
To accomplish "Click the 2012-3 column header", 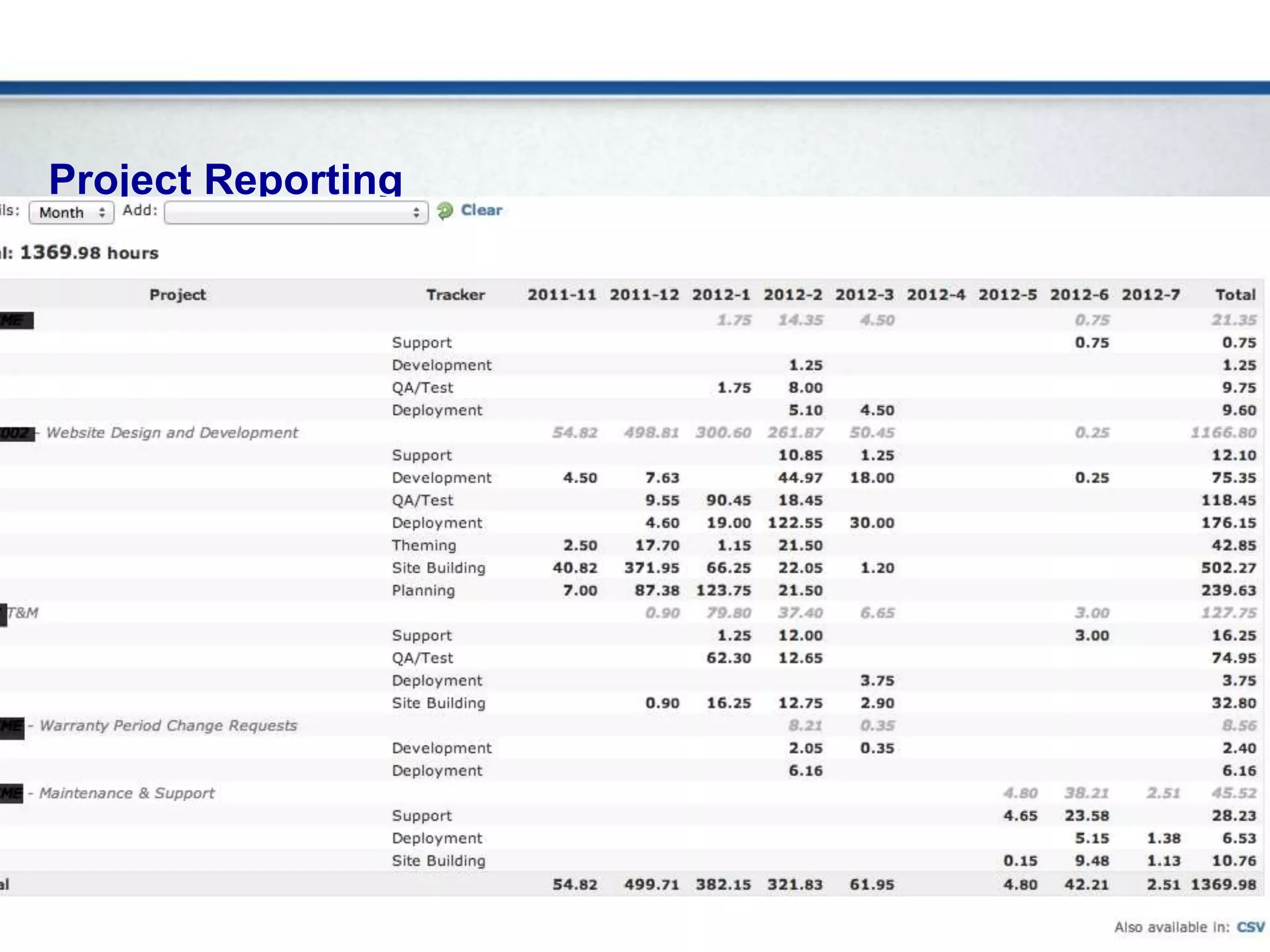I will point(864,294).
